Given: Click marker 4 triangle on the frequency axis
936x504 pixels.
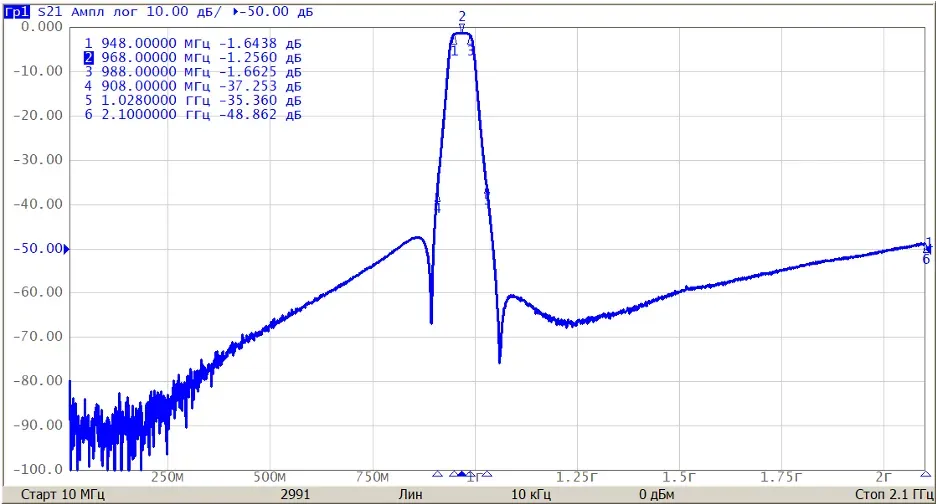Looking at the screenshot, I should pos(438,474).
